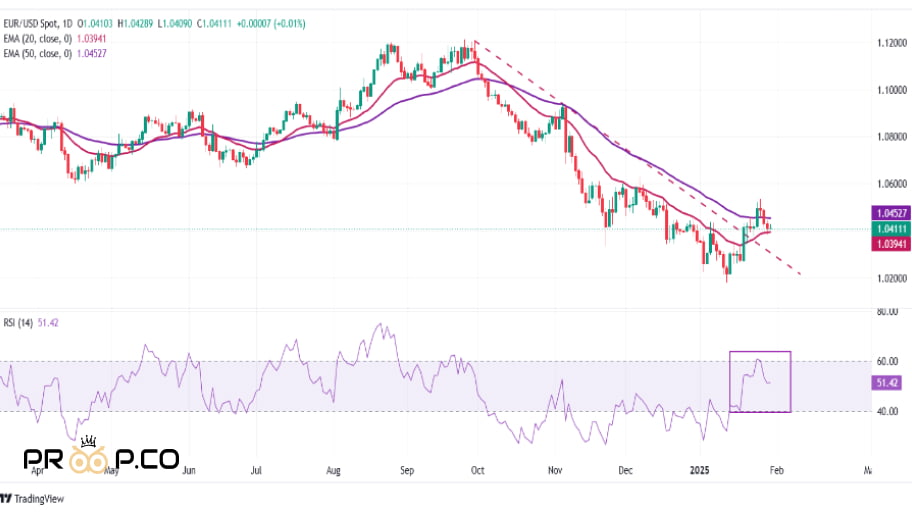Image resolution: width=912 pixels, height=513 pixels.
Task: Click the Dec label on time axis
Action: 625,471
